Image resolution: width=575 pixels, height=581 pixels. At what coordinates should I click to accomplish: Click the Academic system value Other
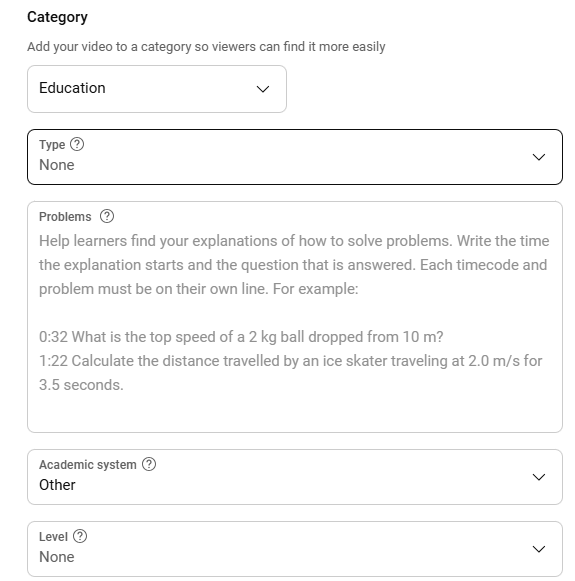(x=57, y=485)
